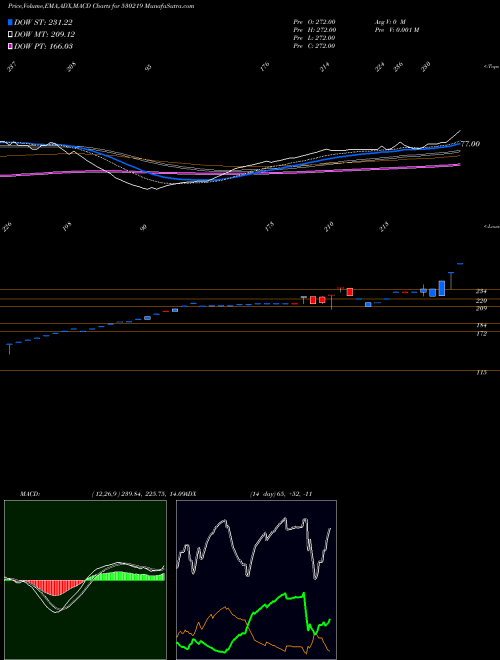The width and height of the screenshot is (500, 660).
Task: Click the top label 176 above EMA chart
Action: (265, 66)
